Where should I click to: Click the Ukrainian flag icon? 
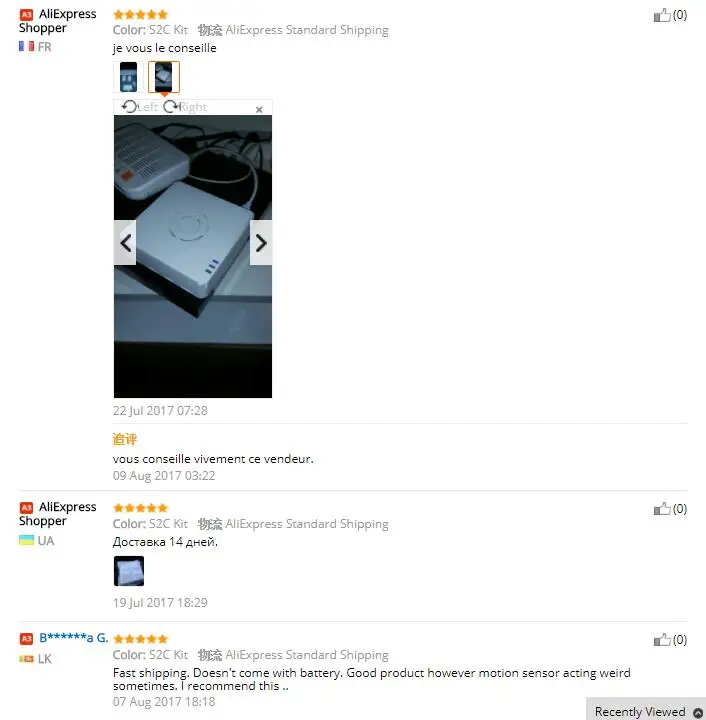pyautogui.click(x=26, y=540)
